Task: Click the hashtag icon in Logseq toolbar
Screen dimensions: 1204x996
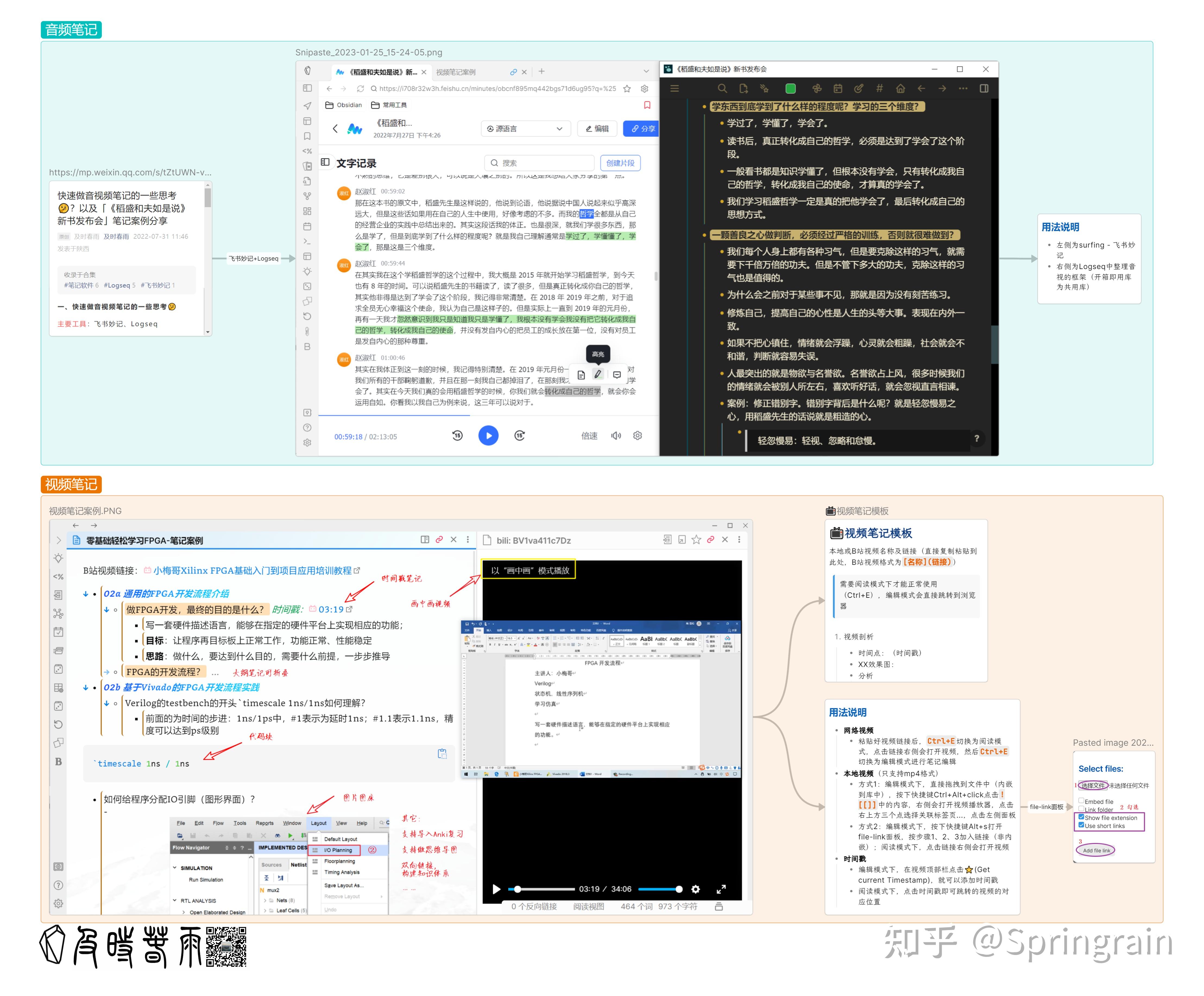Action: click(879, 88)
